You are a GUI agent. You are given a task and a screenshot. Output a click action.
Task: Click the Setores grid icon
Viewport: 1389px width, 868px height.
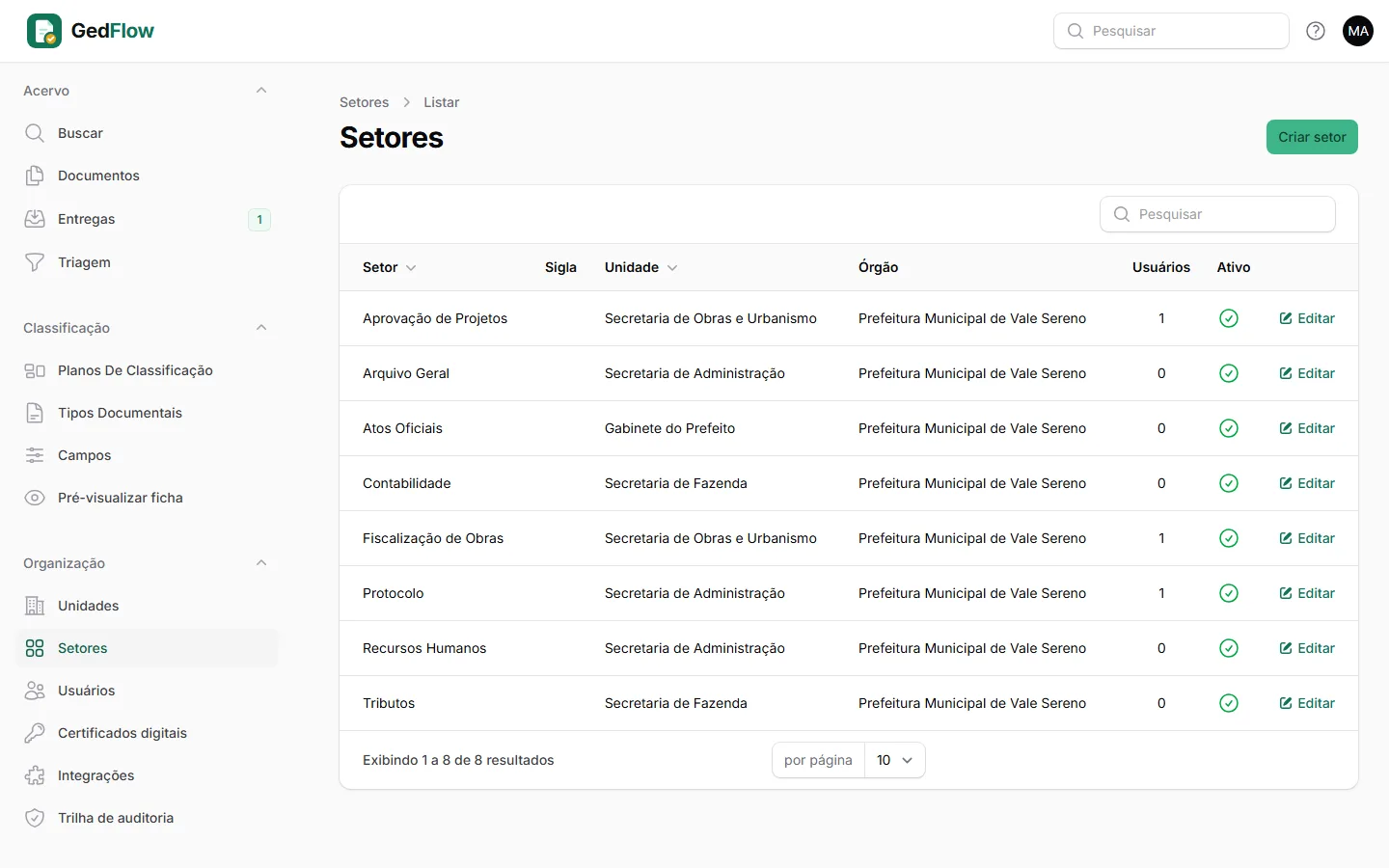(x=35, y=648)
